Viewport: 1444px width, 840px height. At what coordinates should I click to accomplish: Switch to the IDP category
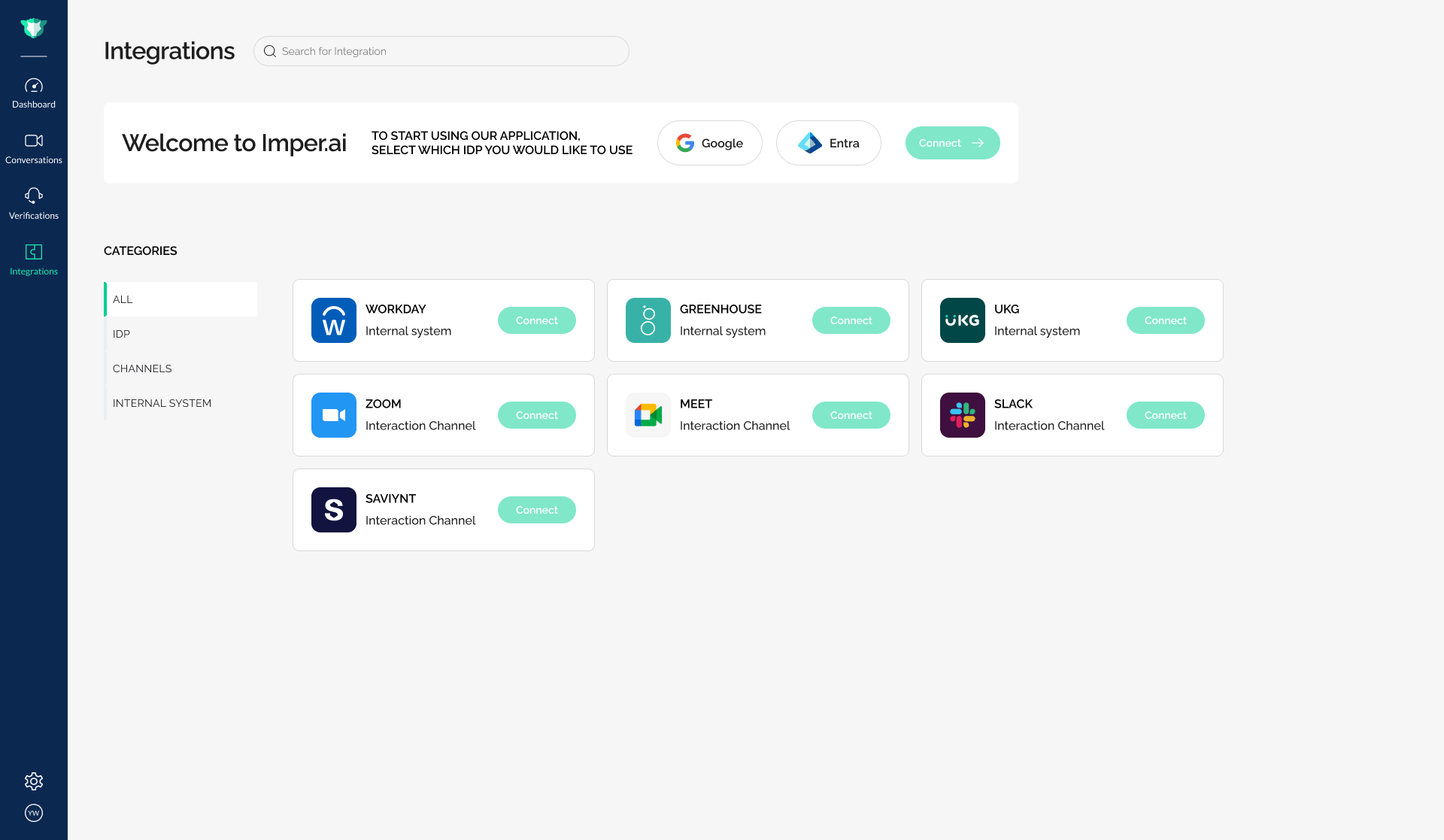(121, 334)
